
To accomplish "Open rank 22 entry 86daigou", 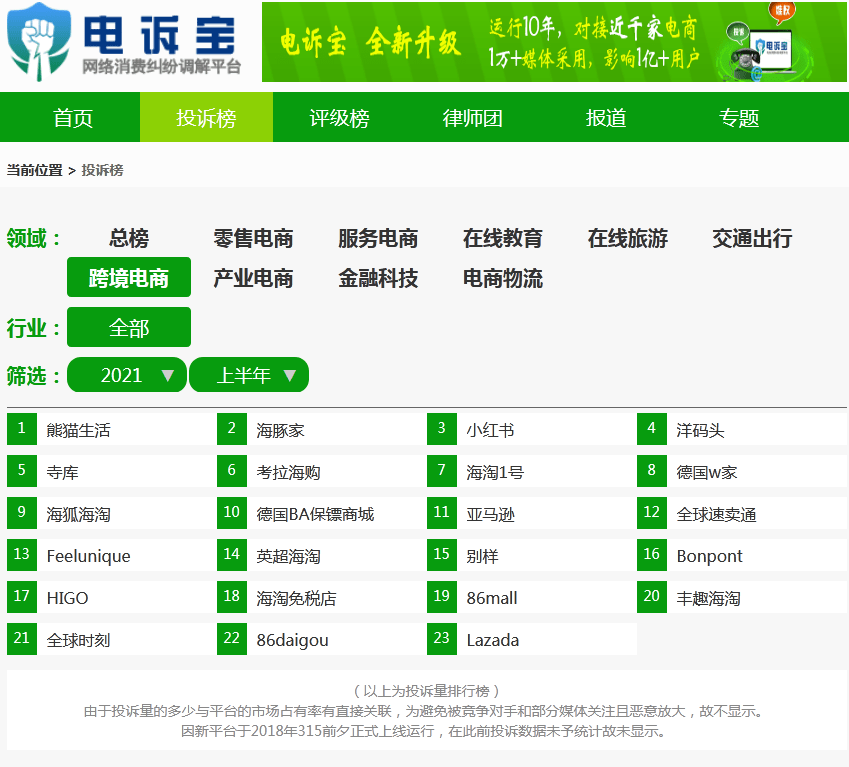I will click(322, 639).
